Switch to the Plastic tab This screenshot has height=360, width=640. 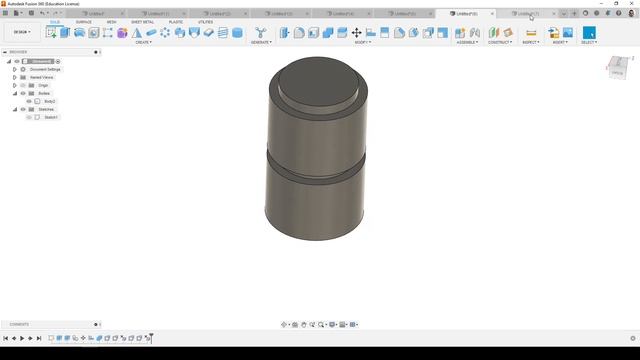(176, 22)
